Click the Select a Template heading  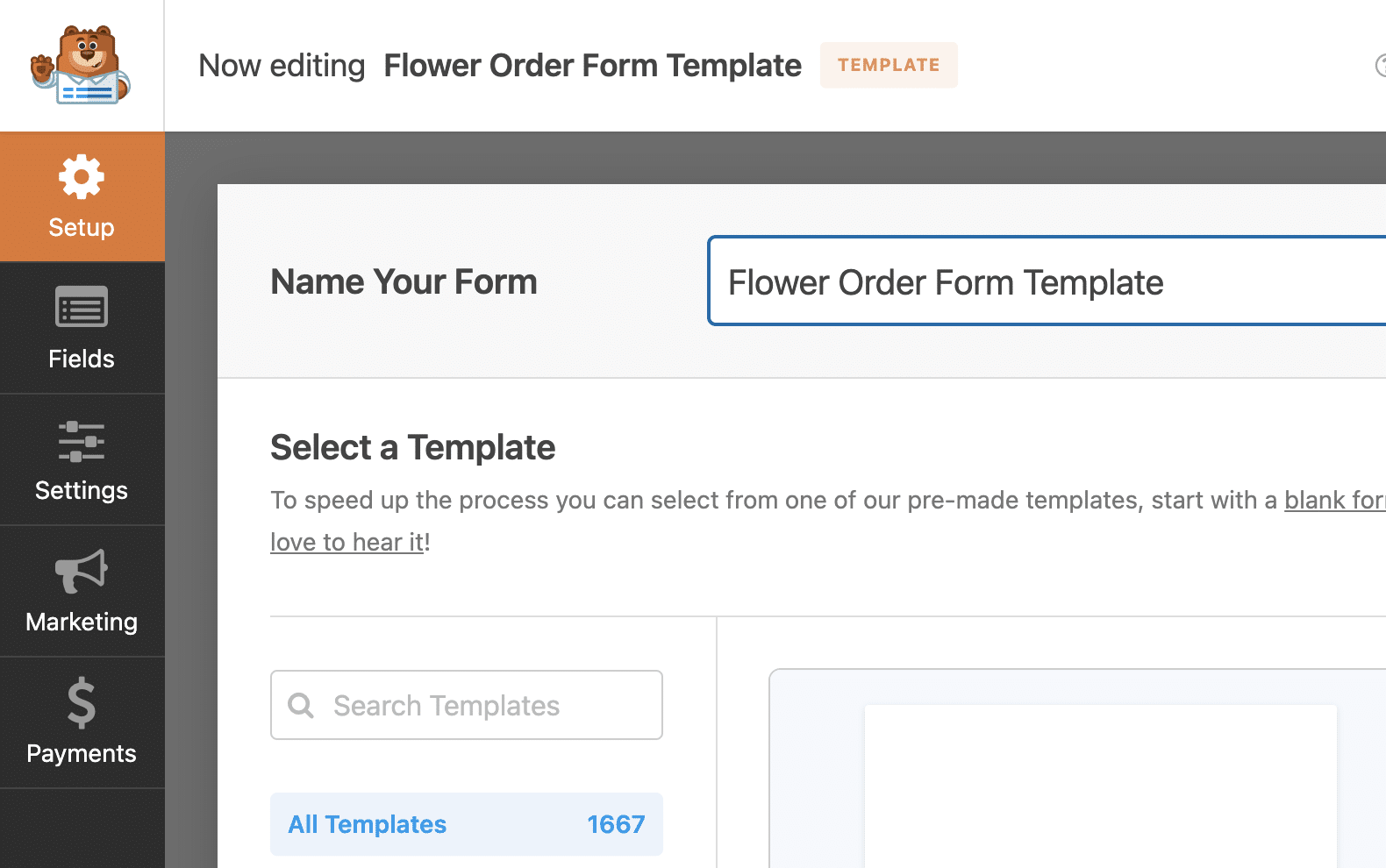(412, 447)
